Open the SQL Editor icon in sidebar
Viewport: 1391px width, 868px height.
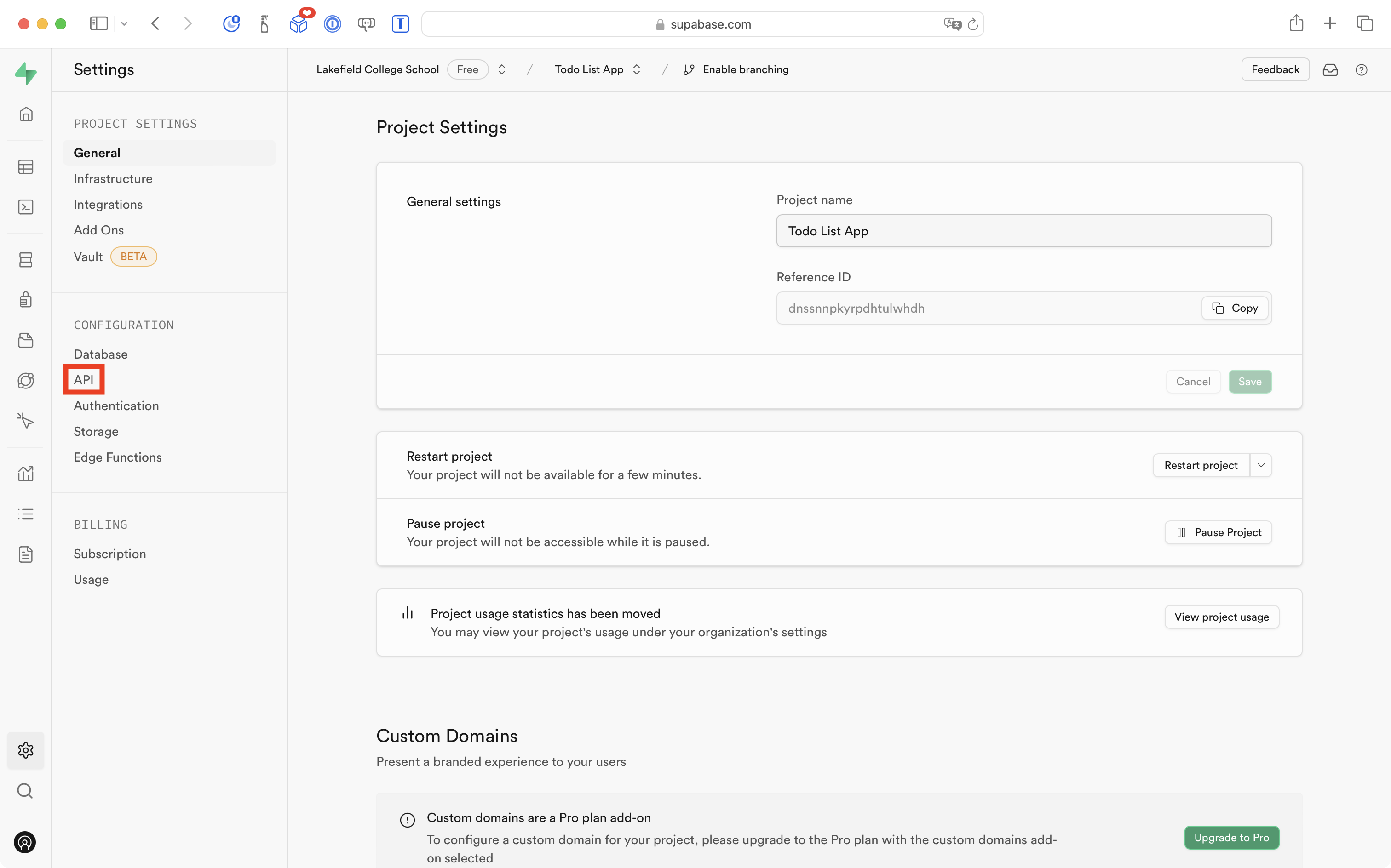pyautogui.click(x=26, y=207)
